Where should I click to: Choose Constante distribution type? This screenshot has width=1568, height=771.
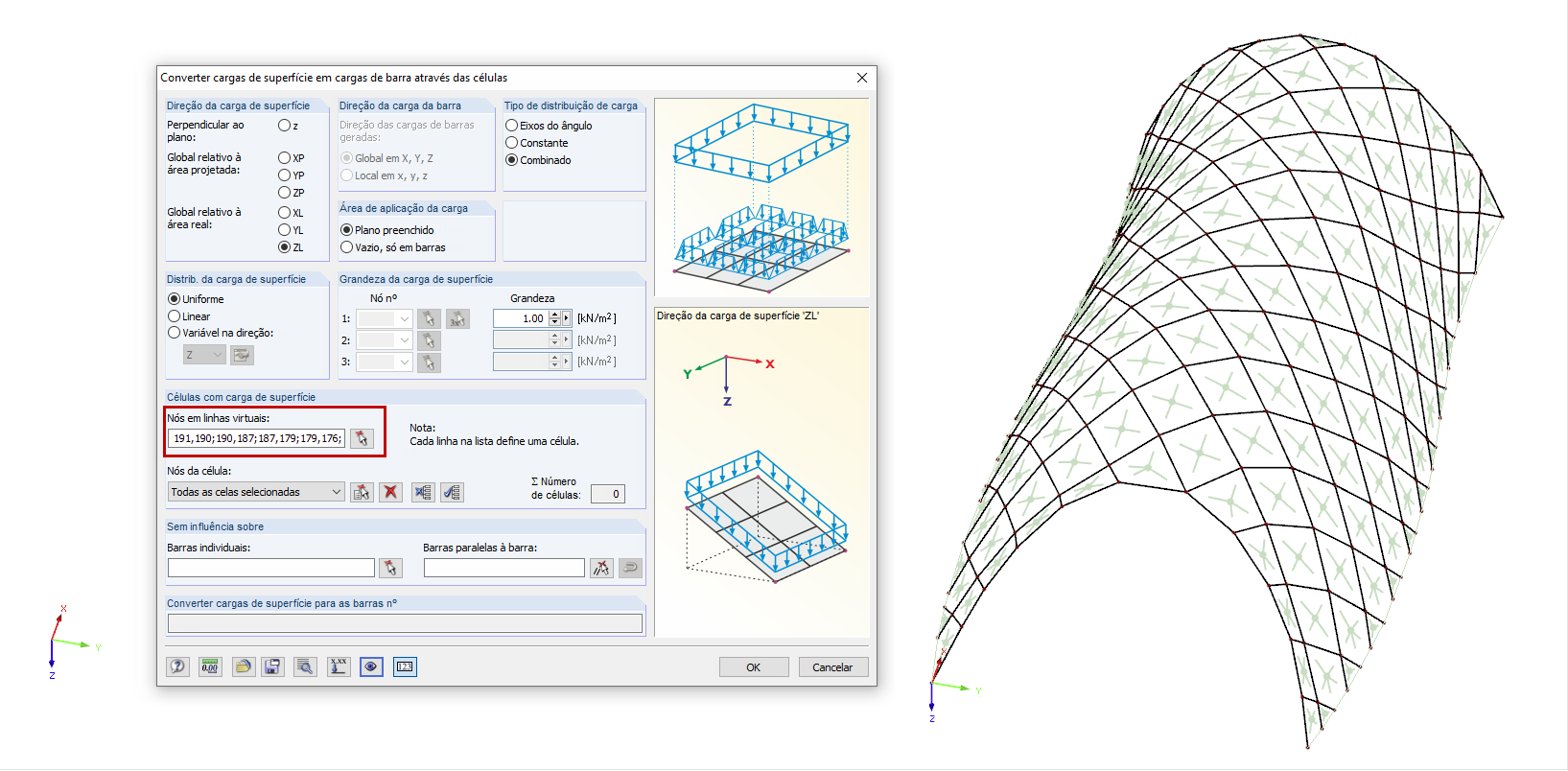[512, 143]
